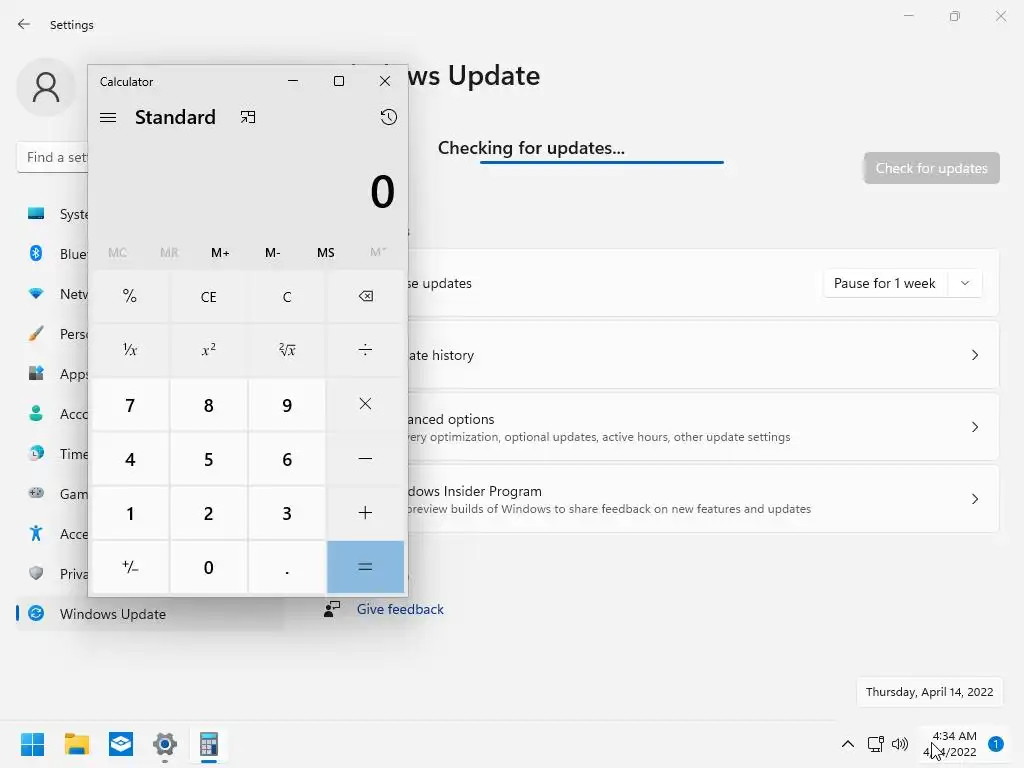Click digit 8 on Calculator keypad
1024x768 pixels.
pyautogui.click(x=208, y=405)
